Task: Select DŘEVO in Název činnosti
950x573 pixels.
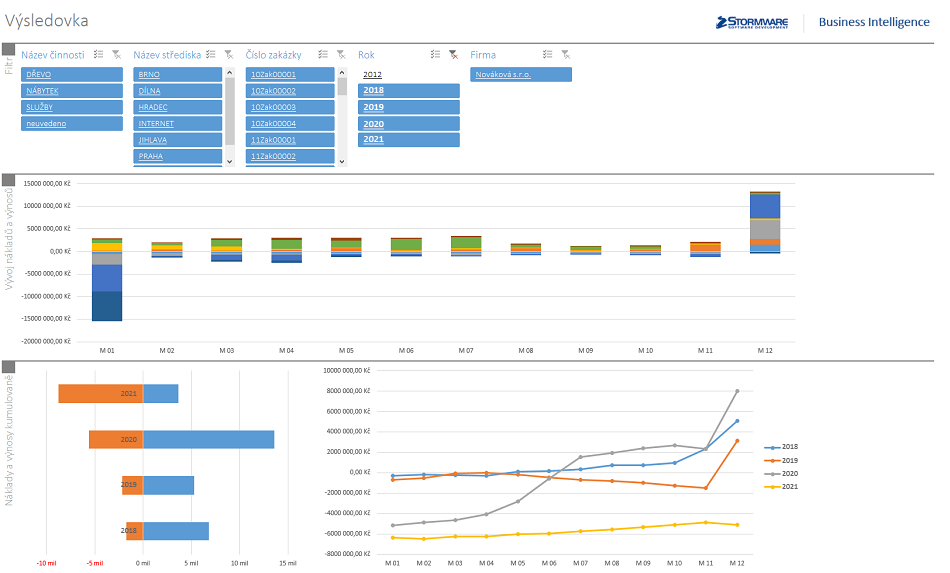Action: tap(72, 75)
